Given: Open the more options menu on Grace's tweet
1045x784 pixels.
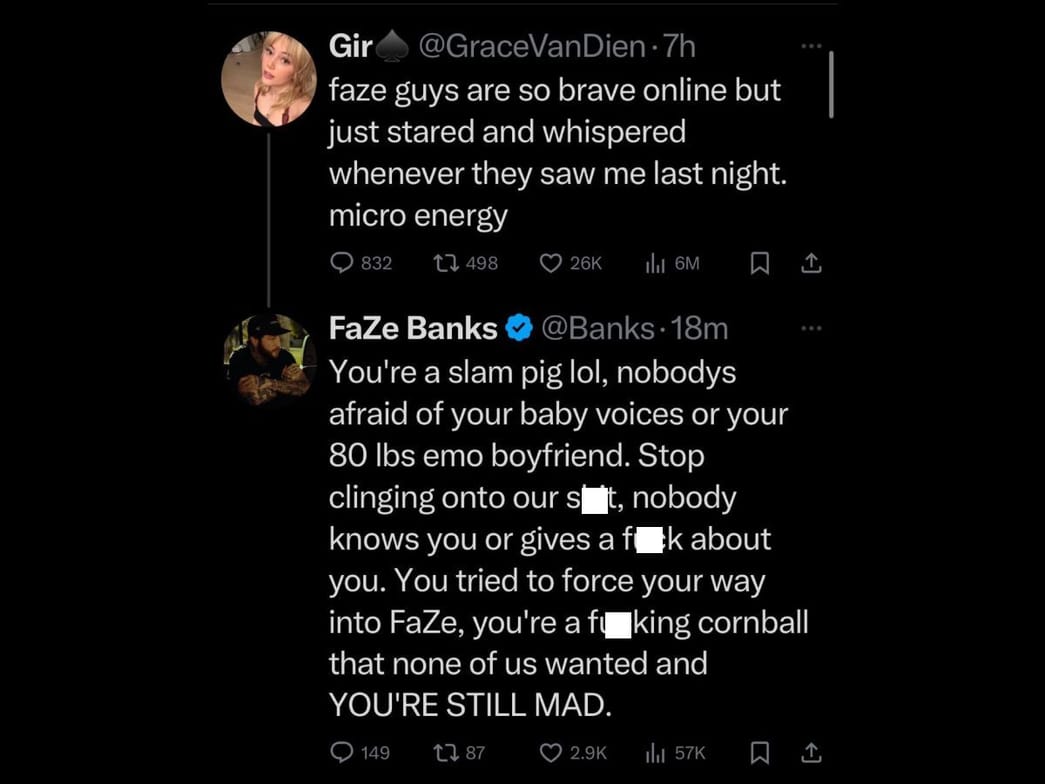Looking at the screenshot, I should click(x=812, y=44).
